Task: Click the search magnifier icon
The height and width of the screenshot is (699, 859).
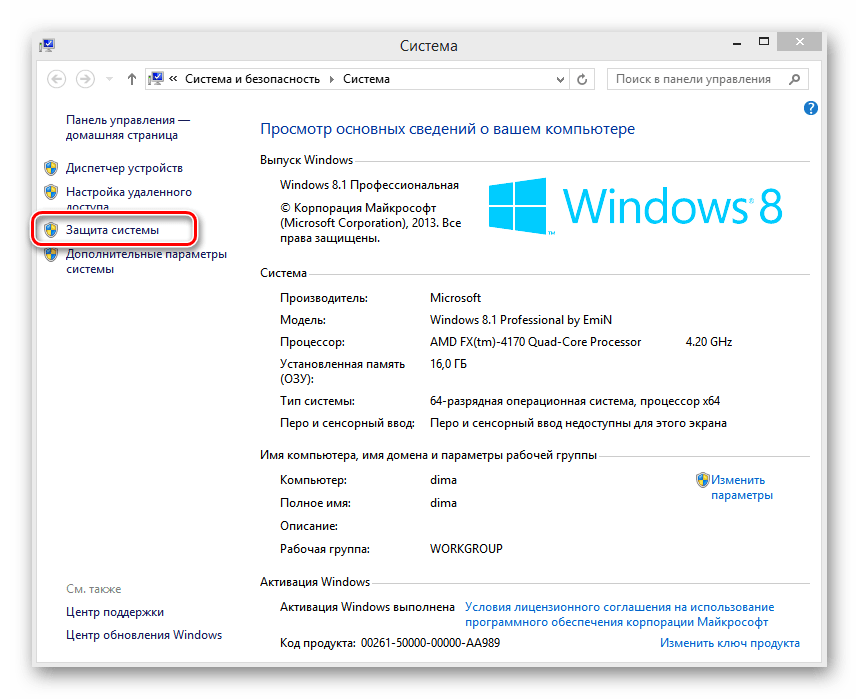Action: click(x=794, y=79)
